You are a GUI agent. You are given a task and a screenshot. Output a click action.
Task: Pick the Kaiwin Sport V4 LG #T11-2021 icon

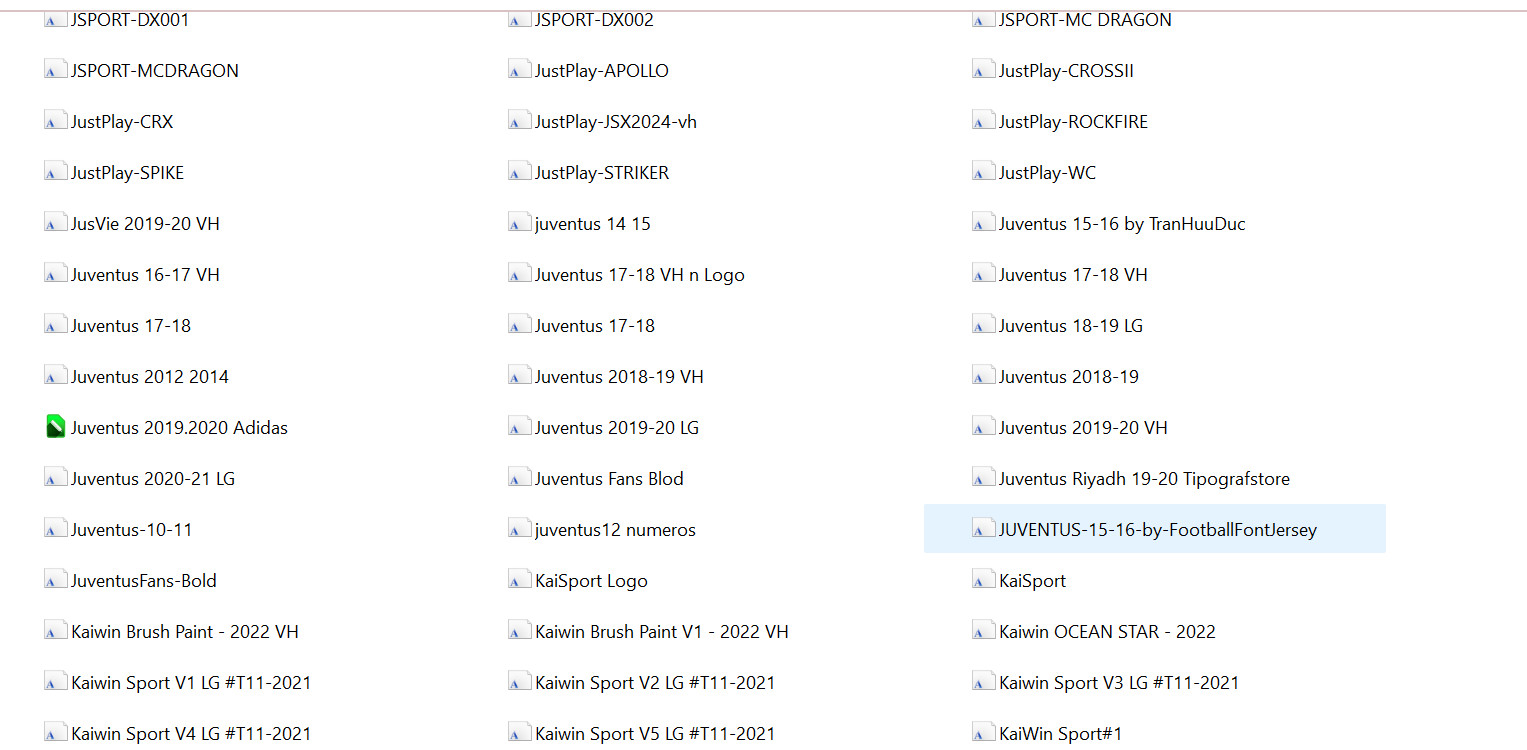click(56, 733)
